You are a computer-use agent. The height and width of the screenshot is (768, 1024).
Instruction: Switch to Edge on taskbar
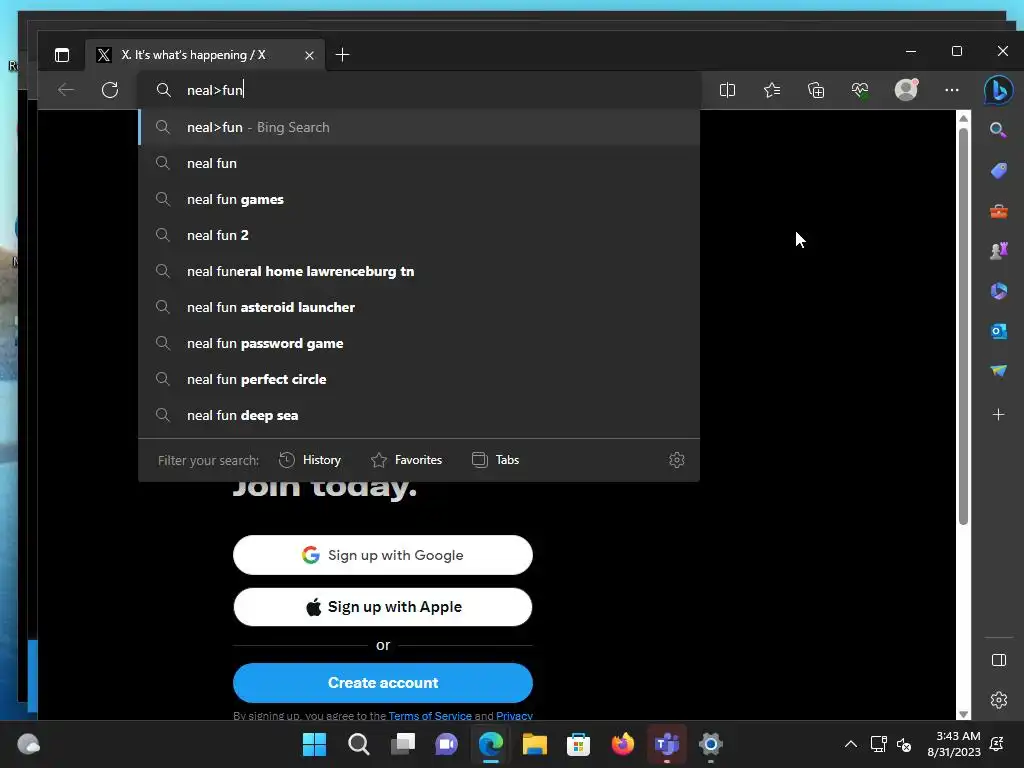click(490, 744)
